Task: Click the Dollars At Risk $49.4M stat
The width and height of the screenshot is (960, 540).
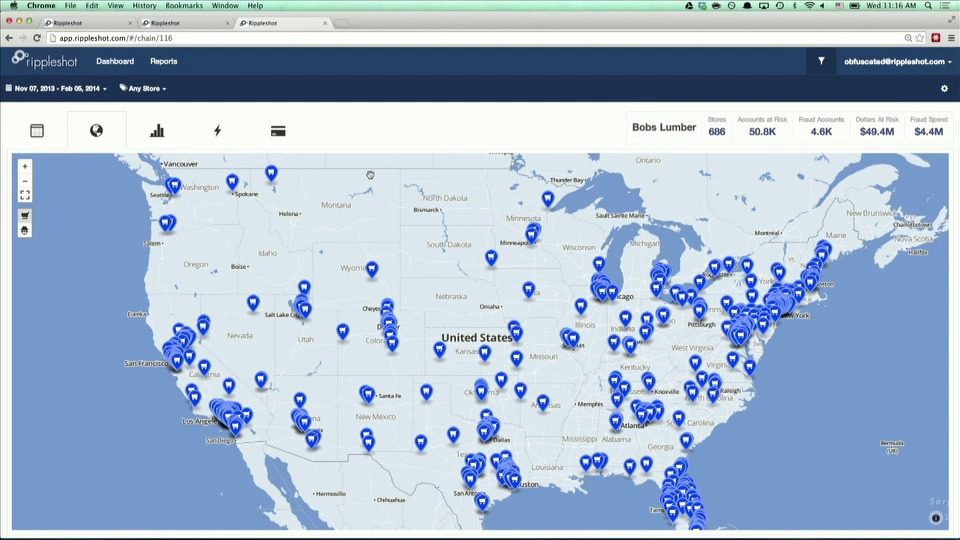Action: click(x=877, y=127)
